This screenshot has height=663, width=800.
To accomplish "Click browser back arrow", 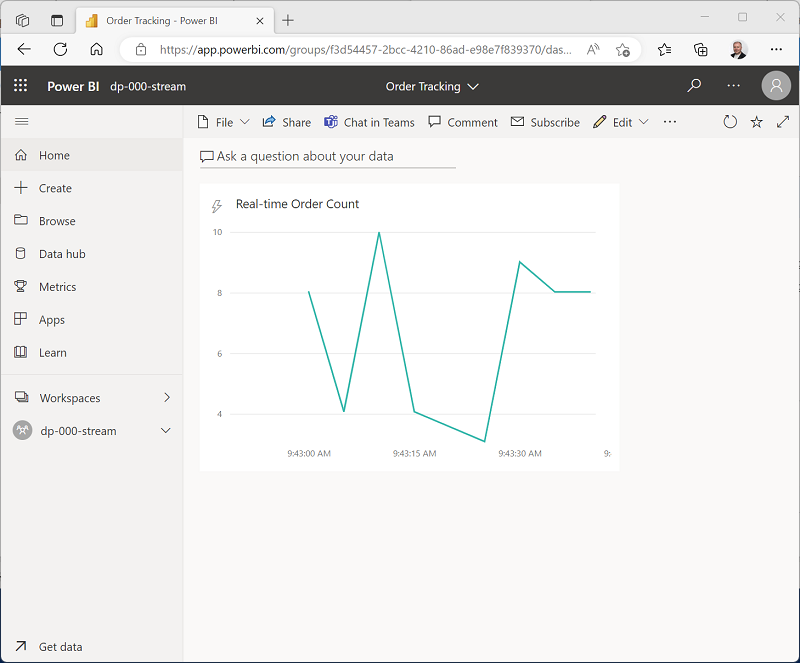I will point(24,49).
